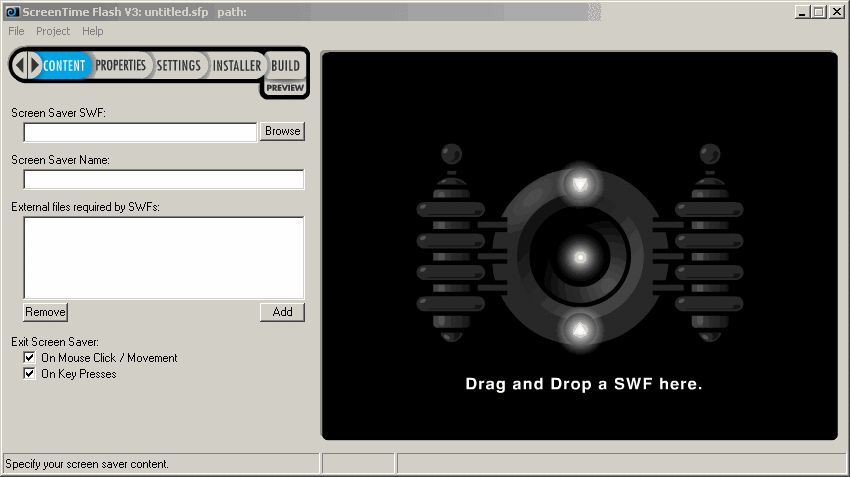Click 'External files required by SWFs:' label
The image size is (850, 477).
pyautogui.click(x=86, y=207)
